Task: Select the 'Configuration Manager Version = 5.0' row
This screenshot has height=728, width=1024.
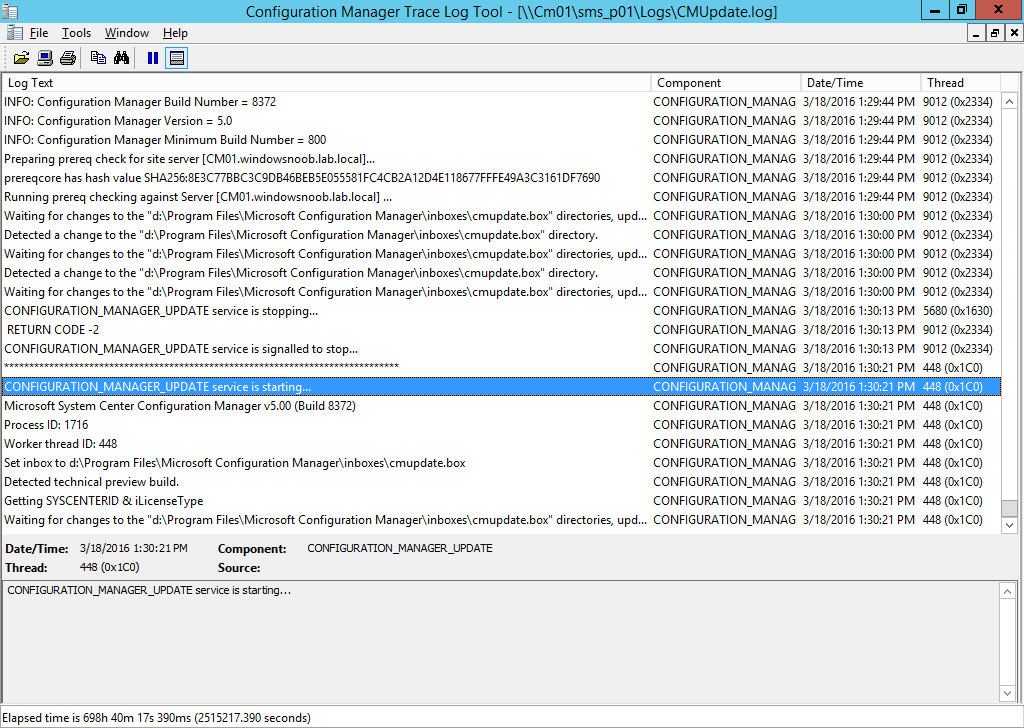Action: pyautogui.click(x=501, y=121)
